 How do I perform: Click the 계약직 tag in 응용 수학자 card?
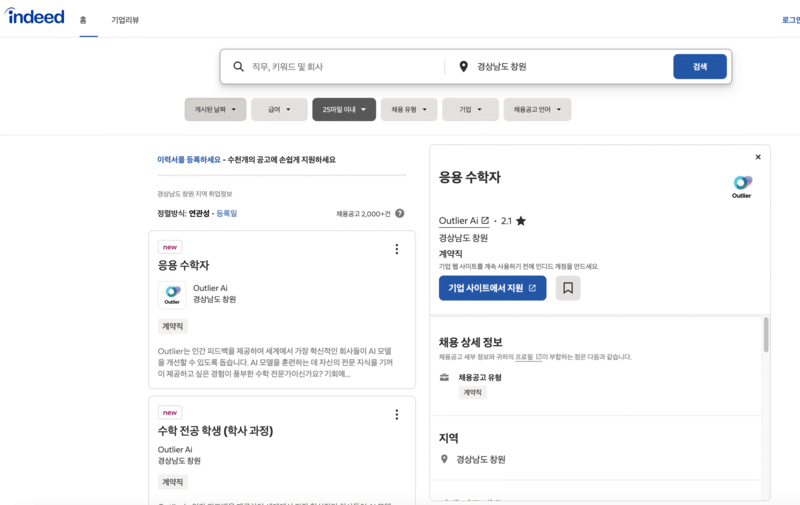point(172,326)
